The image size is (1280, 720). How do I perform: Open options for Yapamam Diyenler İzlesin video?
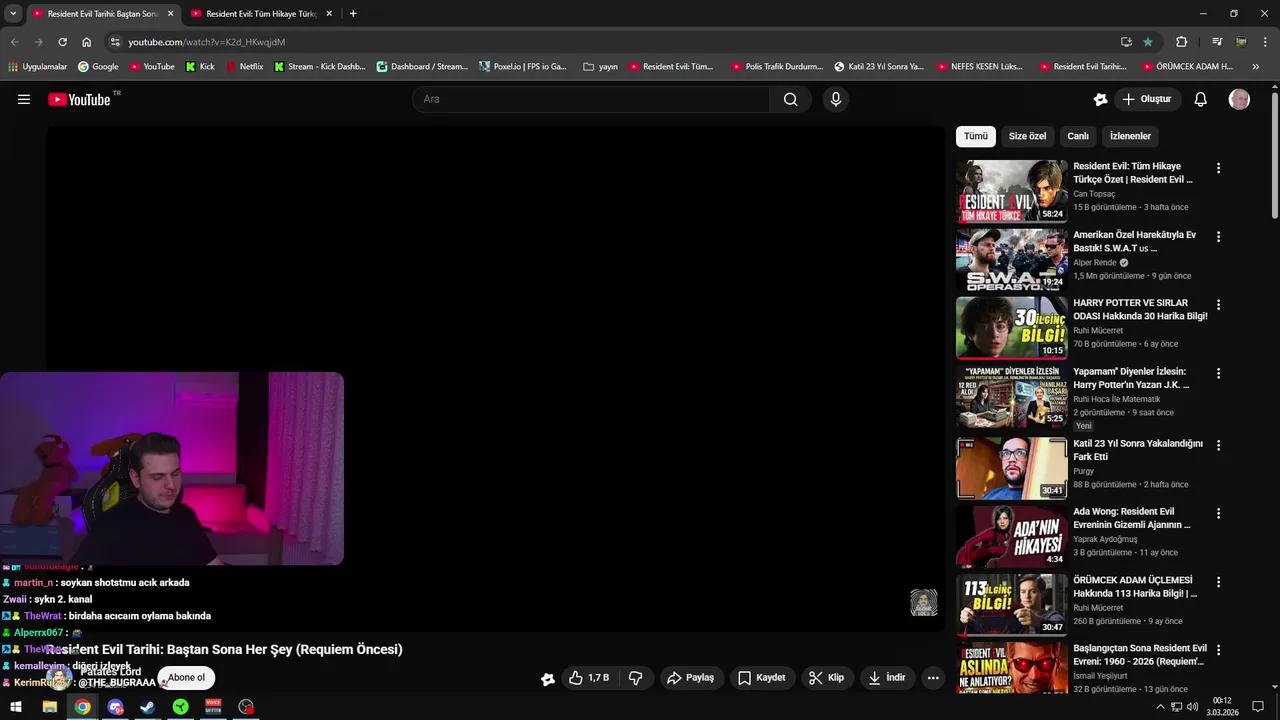(x=1218, y=373)
